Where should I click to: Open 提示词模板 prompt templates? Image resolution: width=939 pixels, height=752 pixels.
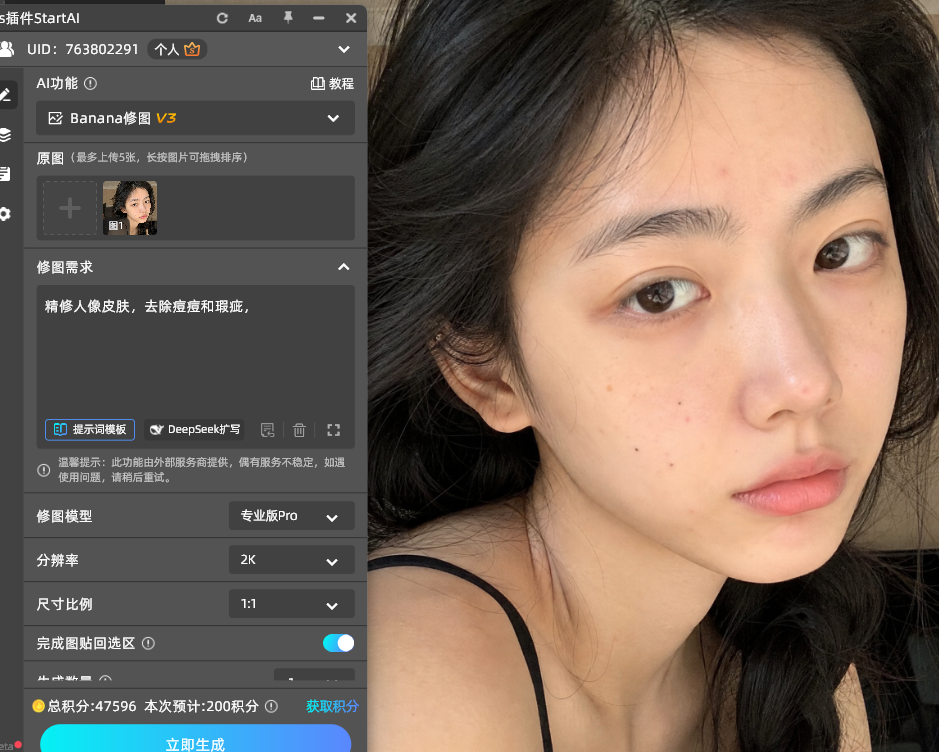pyautogui.click(x=90, y=429)
